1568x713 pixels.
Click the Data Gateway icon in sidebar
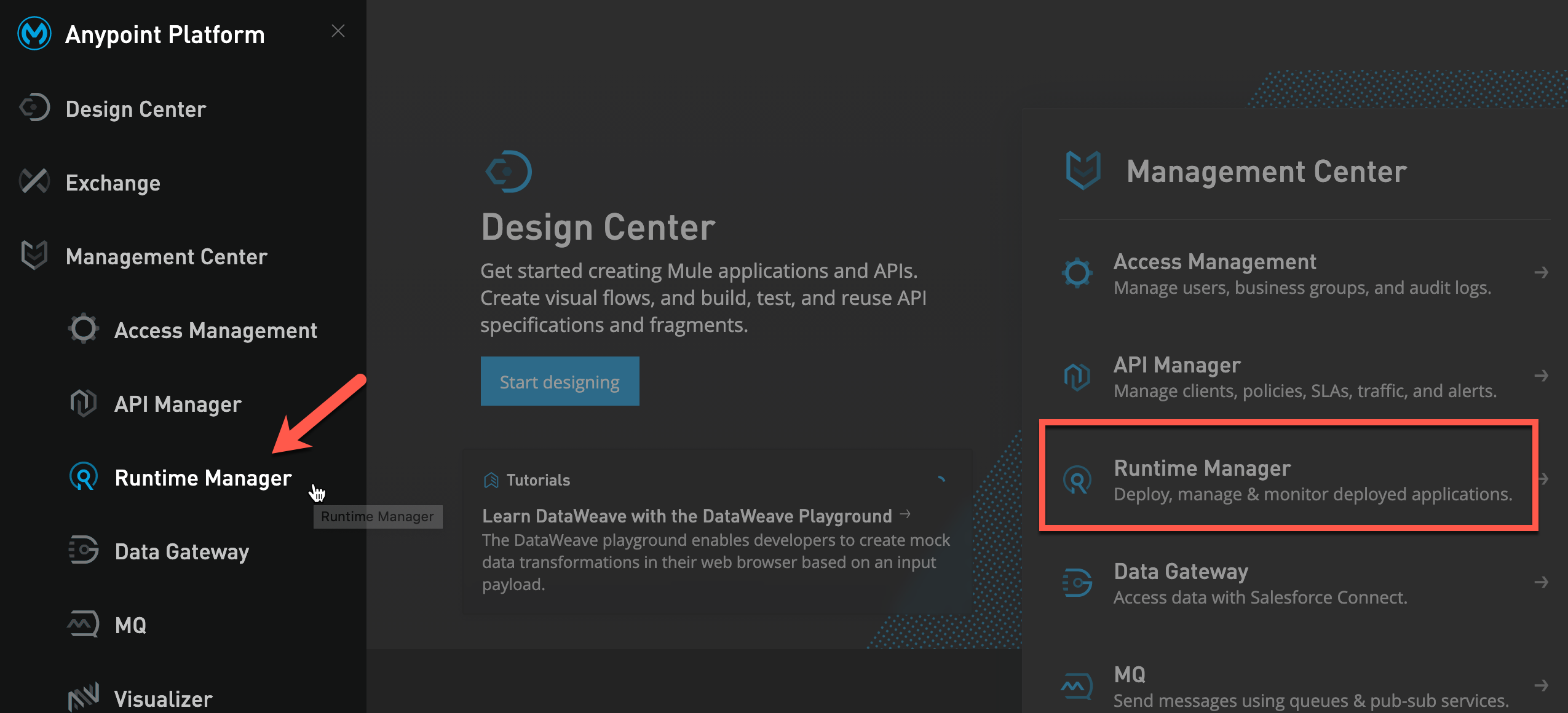83,550
